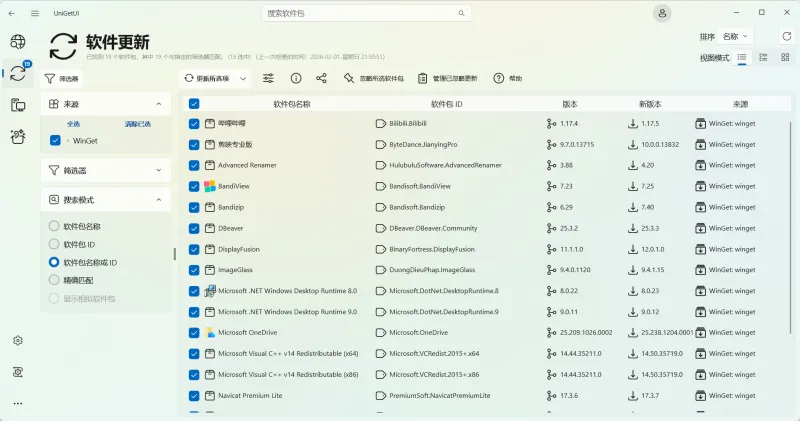Click the version branch icon for DBeaver
The width and height of the screenshot is (800, 421).
[x=551, y=228]
